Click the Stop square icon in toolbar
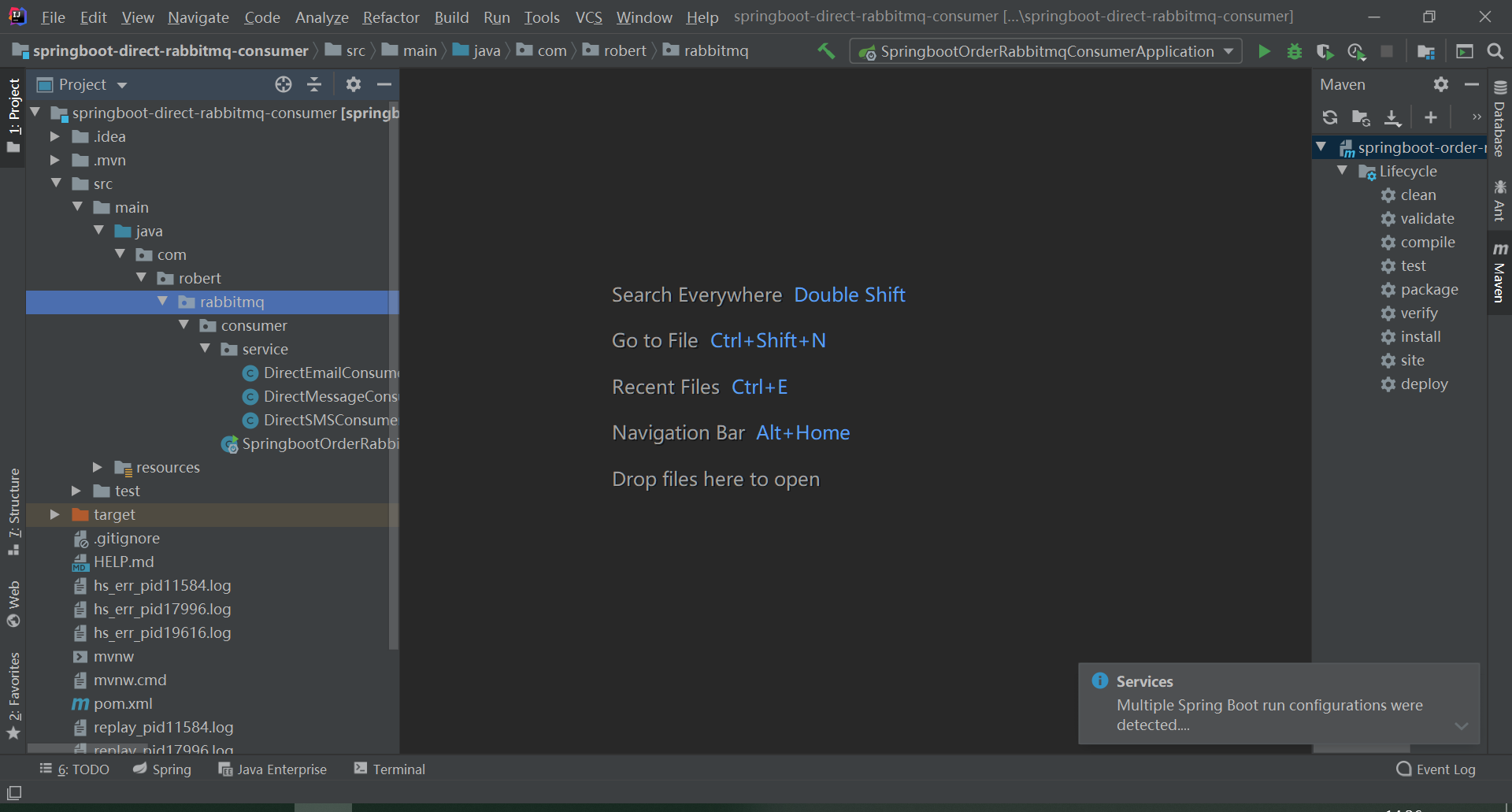This screenshot has height=812, width=1512. point(1387,51)
